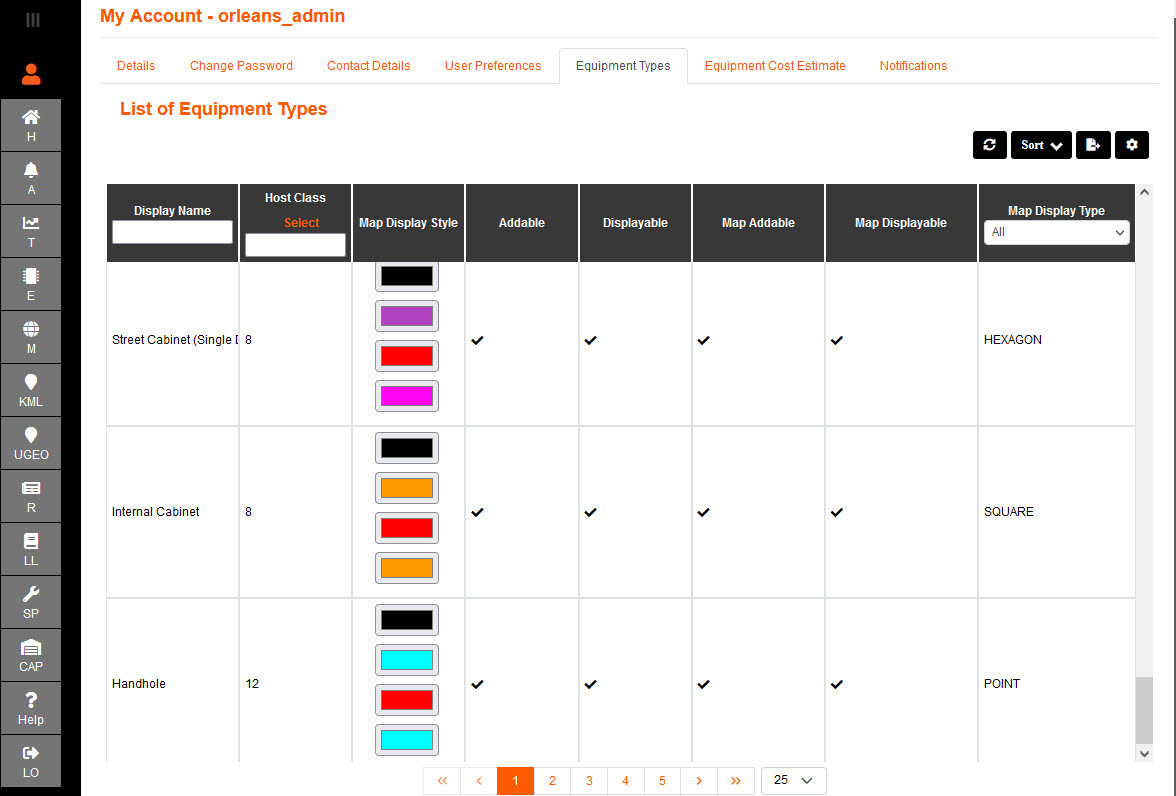Open the KML sidebar item
1176x796 pixels.
click(x=31, y=390)
